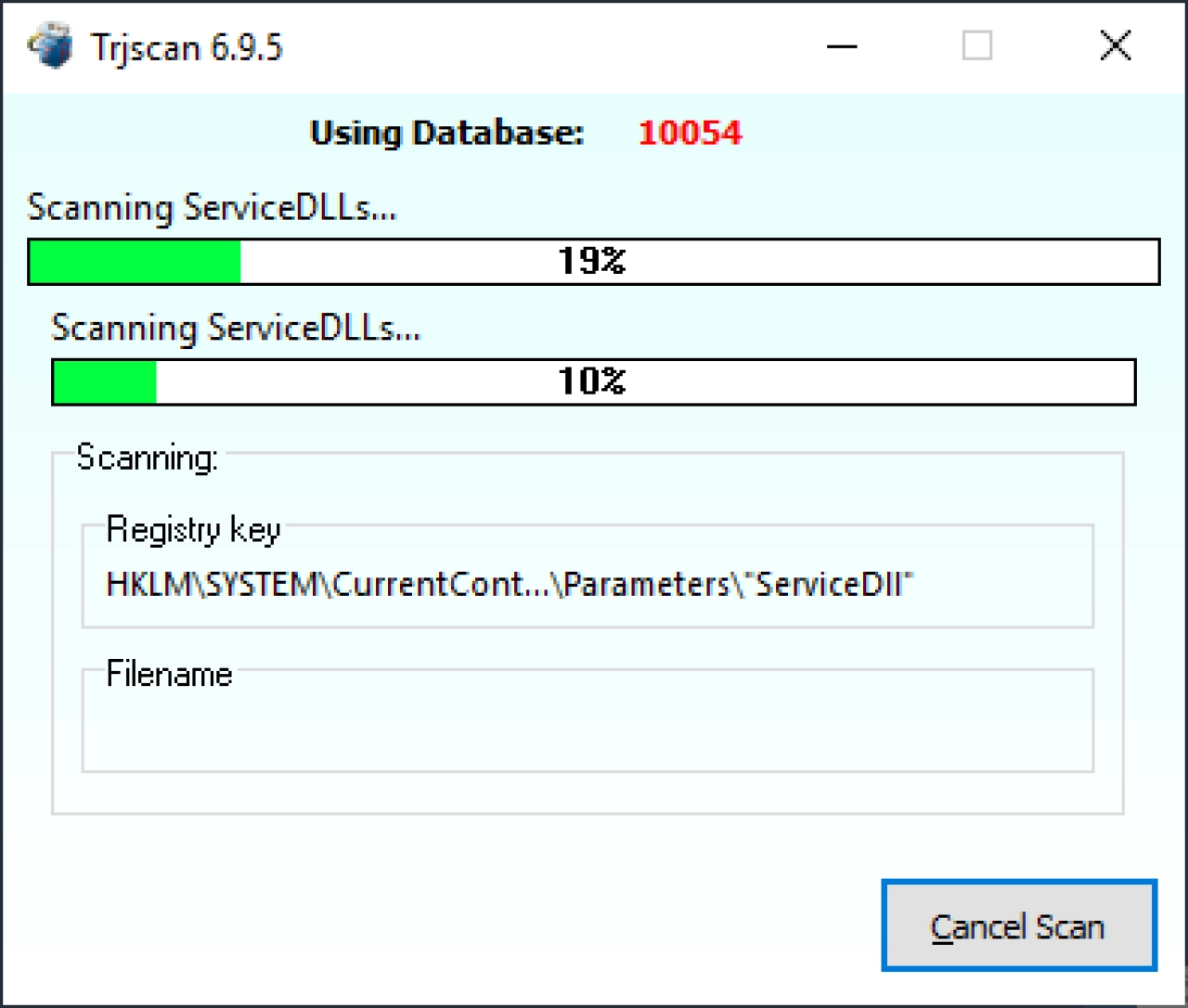The width and height of the screenshot is (1188, 1008).
Task: Click the Cancel Scan button
Action: point(1019,925)
